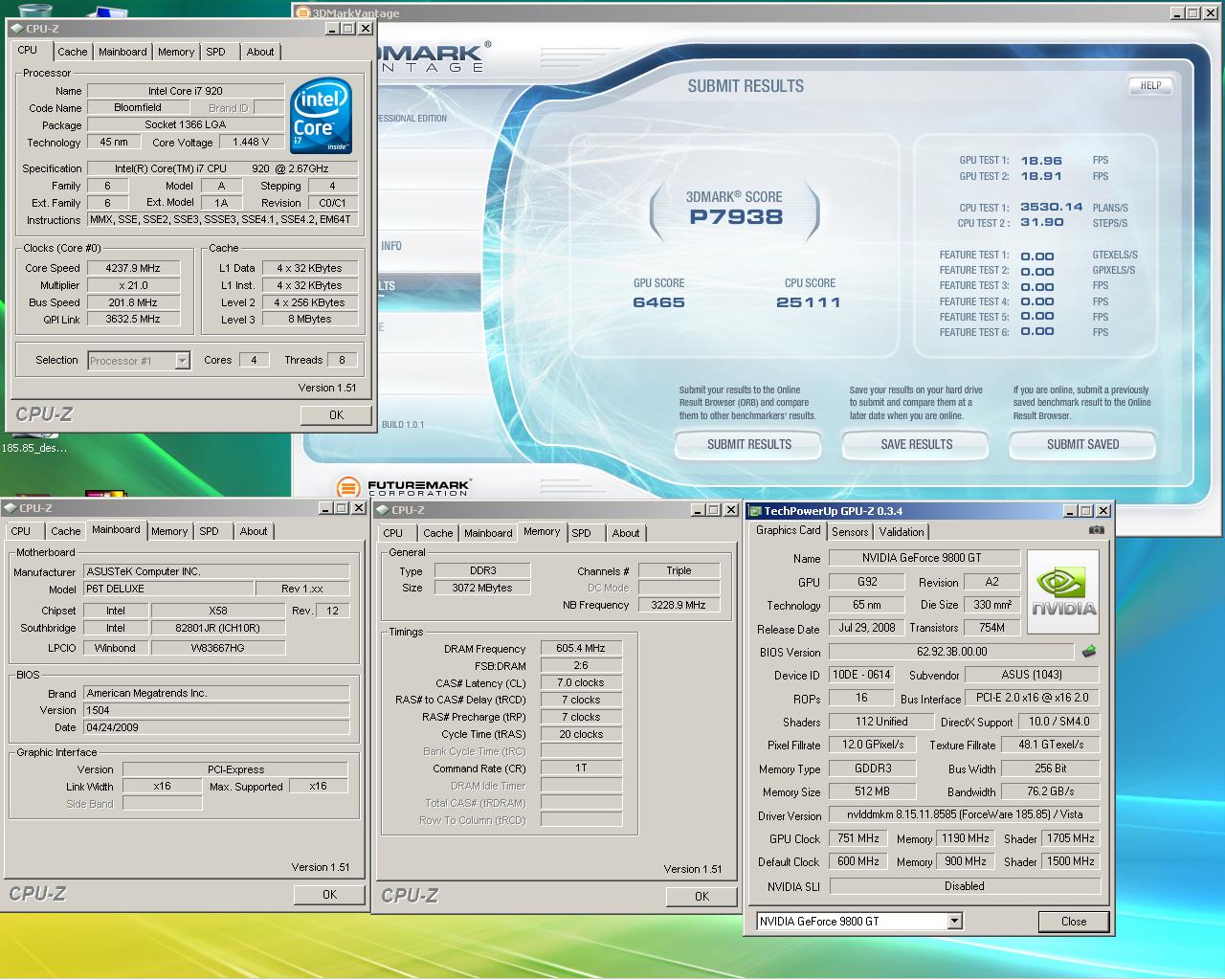This screenshot has width=1225, height=980.
Task: Click the 3DMark Vantage title bar icon
Action: tap(302, 13)
